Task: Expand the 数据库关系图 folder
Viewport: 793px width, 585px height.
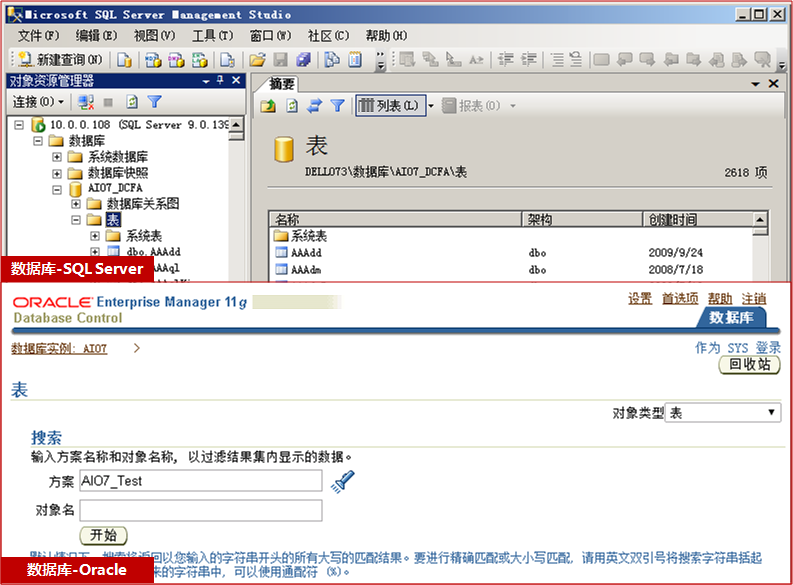Action: (x=76, y=204)
